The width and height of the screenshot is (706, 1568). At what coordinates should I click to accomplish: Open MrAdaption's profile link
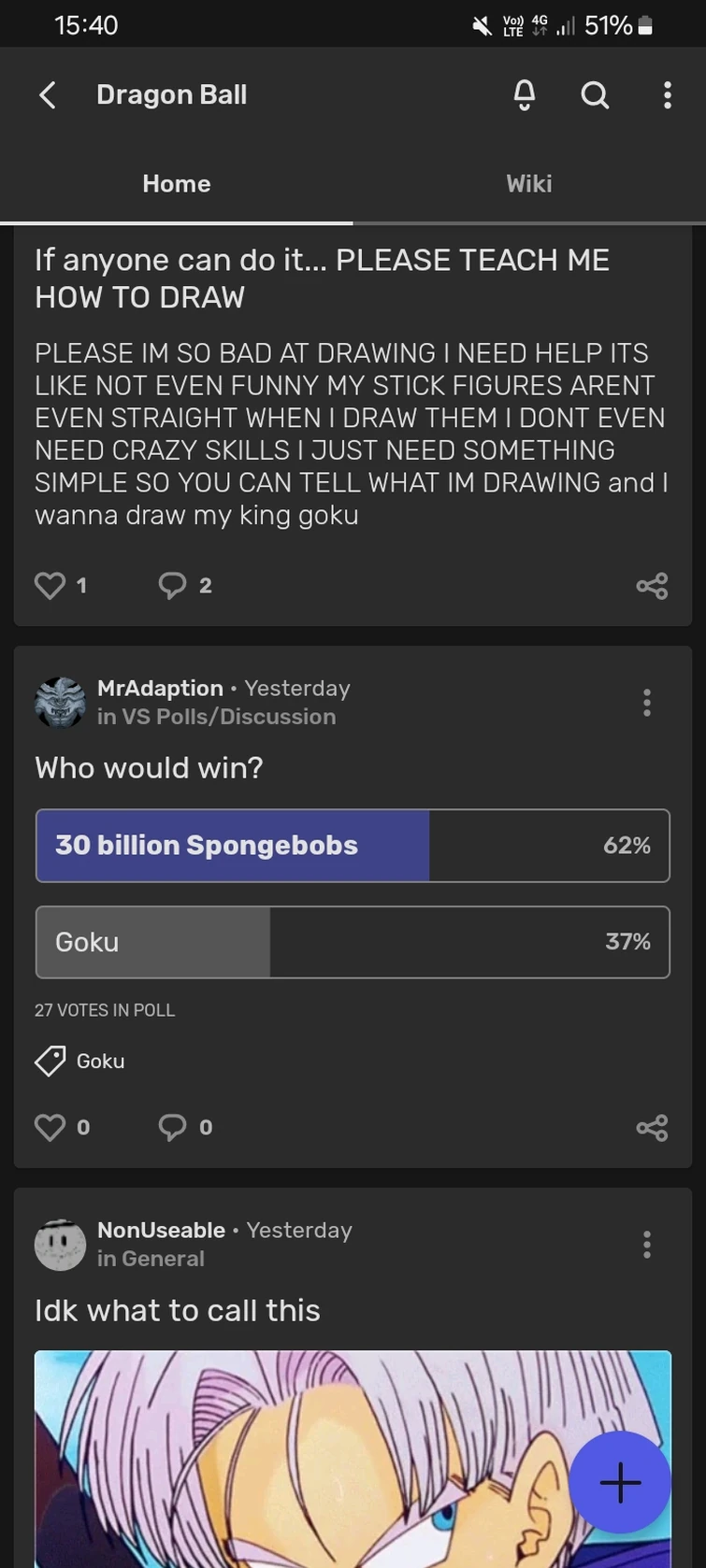(x=160, y=689)
